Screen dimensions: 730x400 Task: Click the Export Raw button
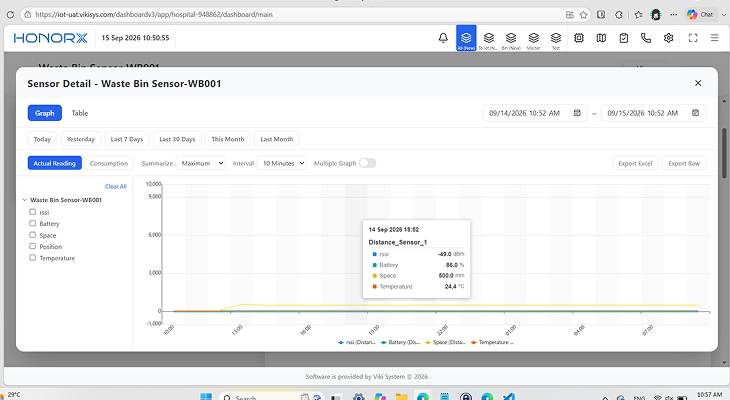684,163
